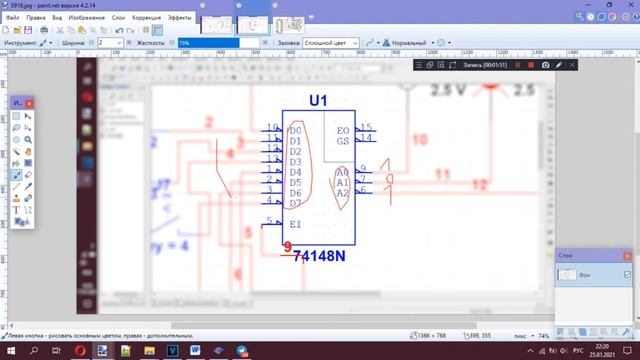This screenshot has width=640, height=360.
Task: Click the Undo arrow icon
Action: tap(119, 30)
